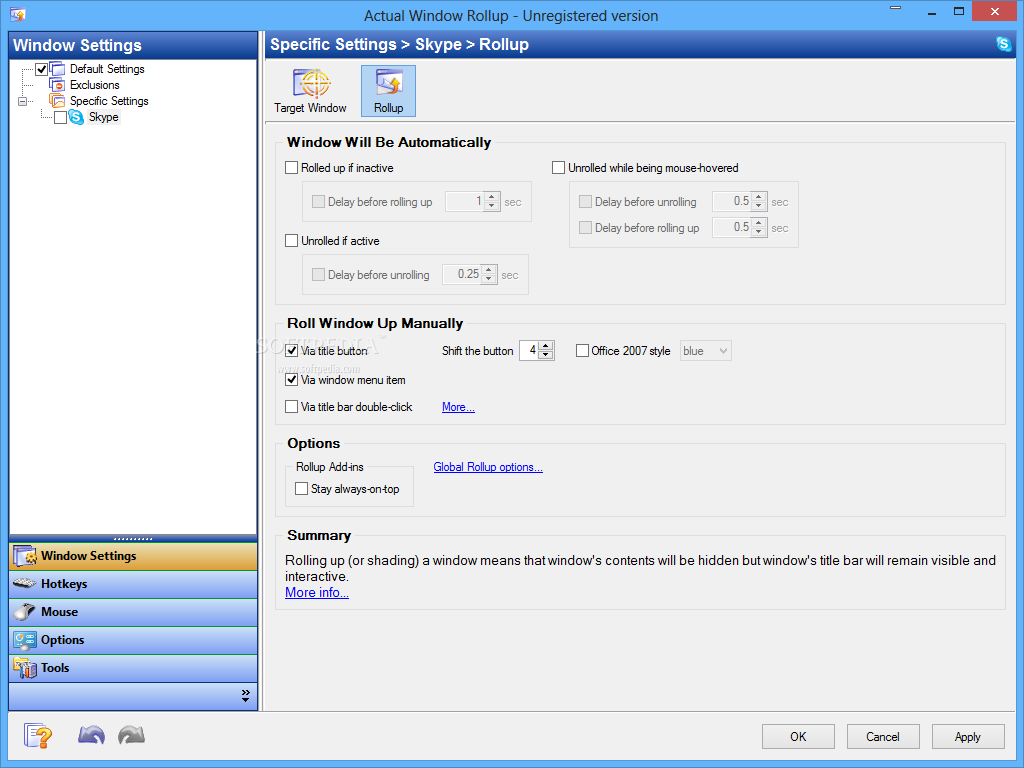Enable Stay always-on-top add-in
Viewport: 1024px width, 768px height.
[x=302, y=488]
